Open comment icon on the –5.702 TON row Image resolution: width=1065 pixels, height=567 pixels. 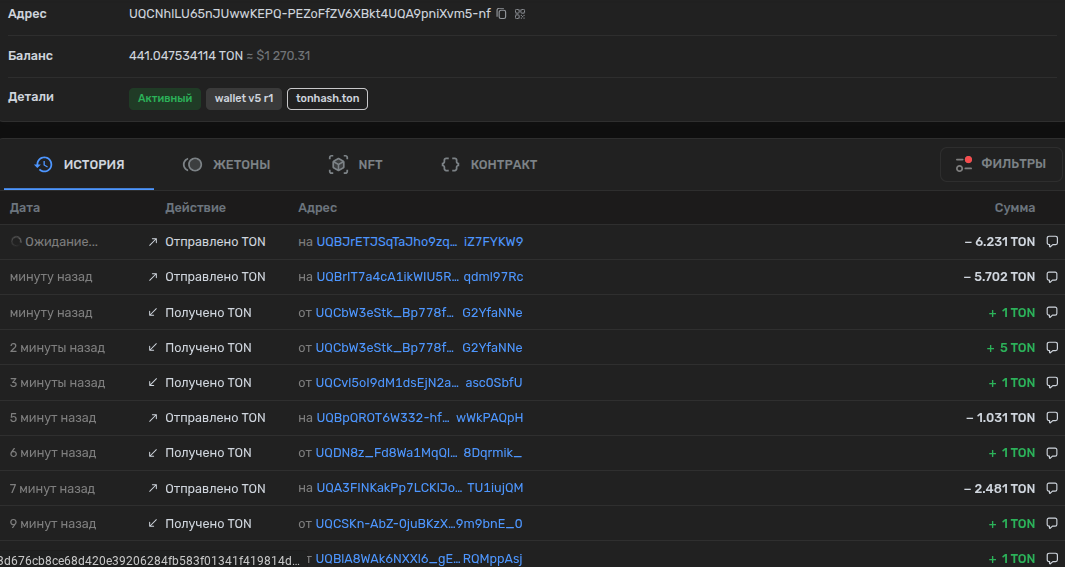(1051, 277)
